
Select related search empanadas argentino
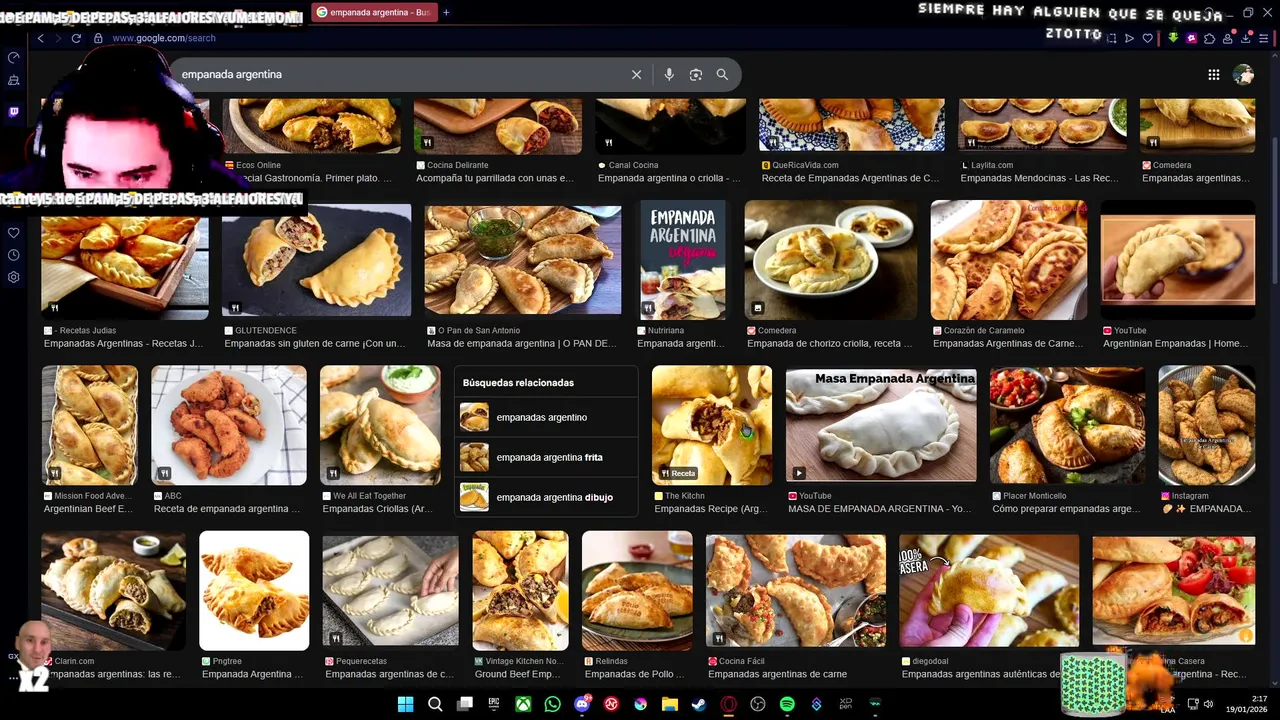tap(546, 417)
